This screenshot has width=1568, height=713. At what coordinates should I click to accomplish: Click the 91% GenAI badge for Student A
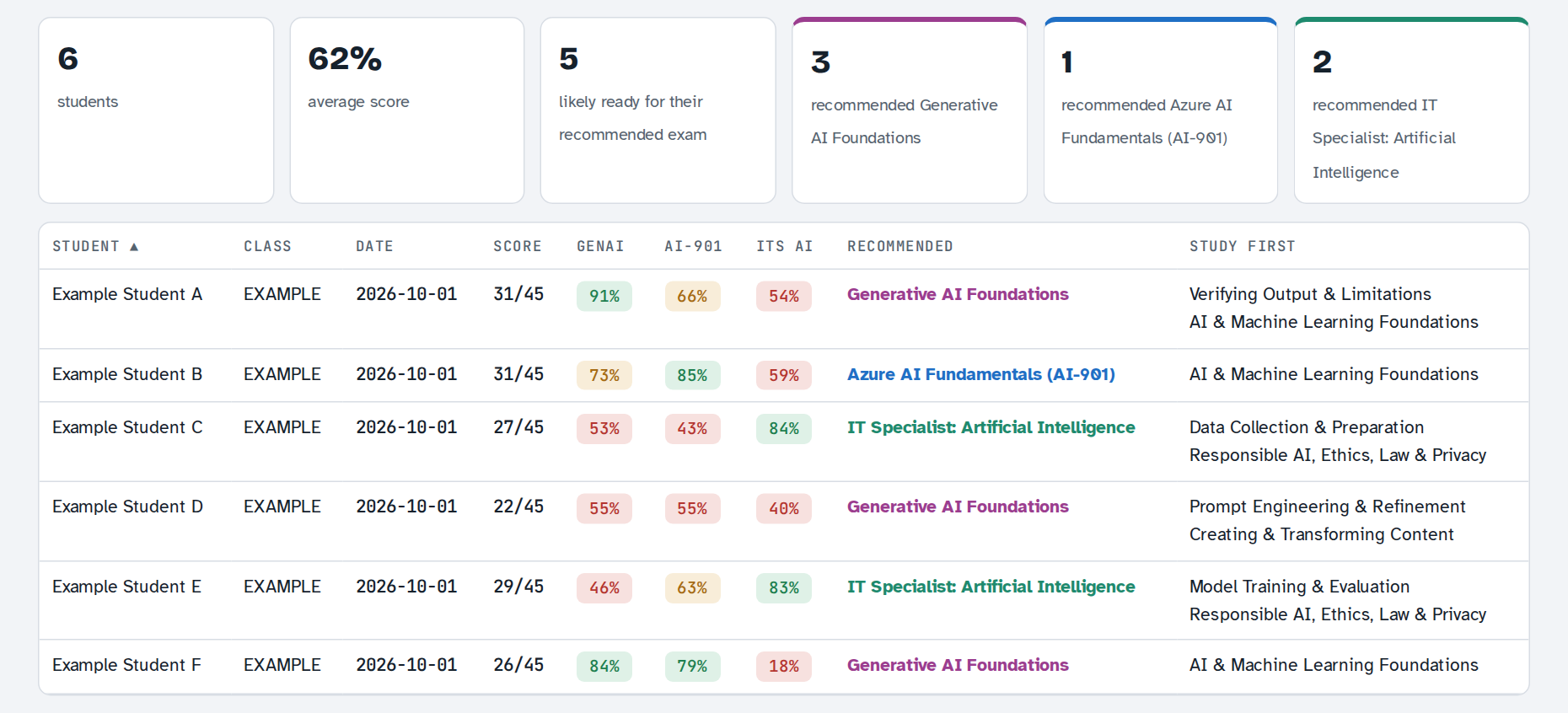pyautogui.click(x=604, y=296)
